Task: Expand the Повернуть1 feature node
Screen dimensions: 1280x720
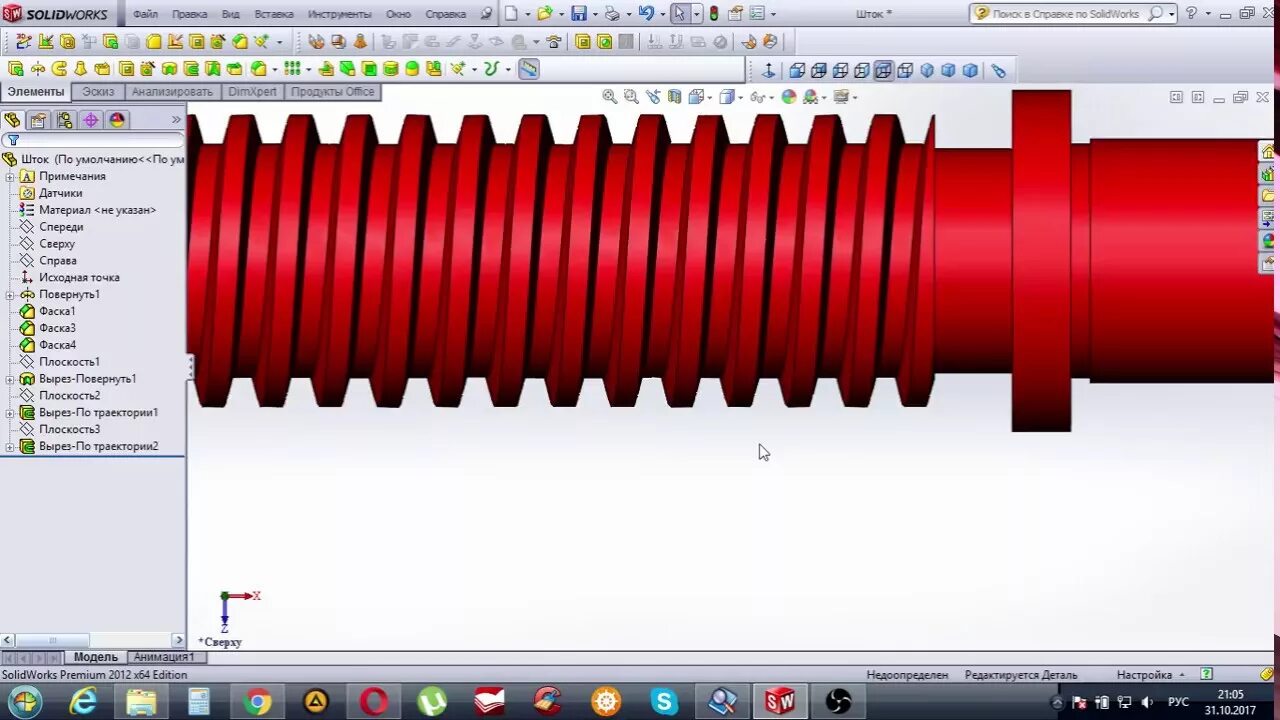Action: (x=10, y=295)
